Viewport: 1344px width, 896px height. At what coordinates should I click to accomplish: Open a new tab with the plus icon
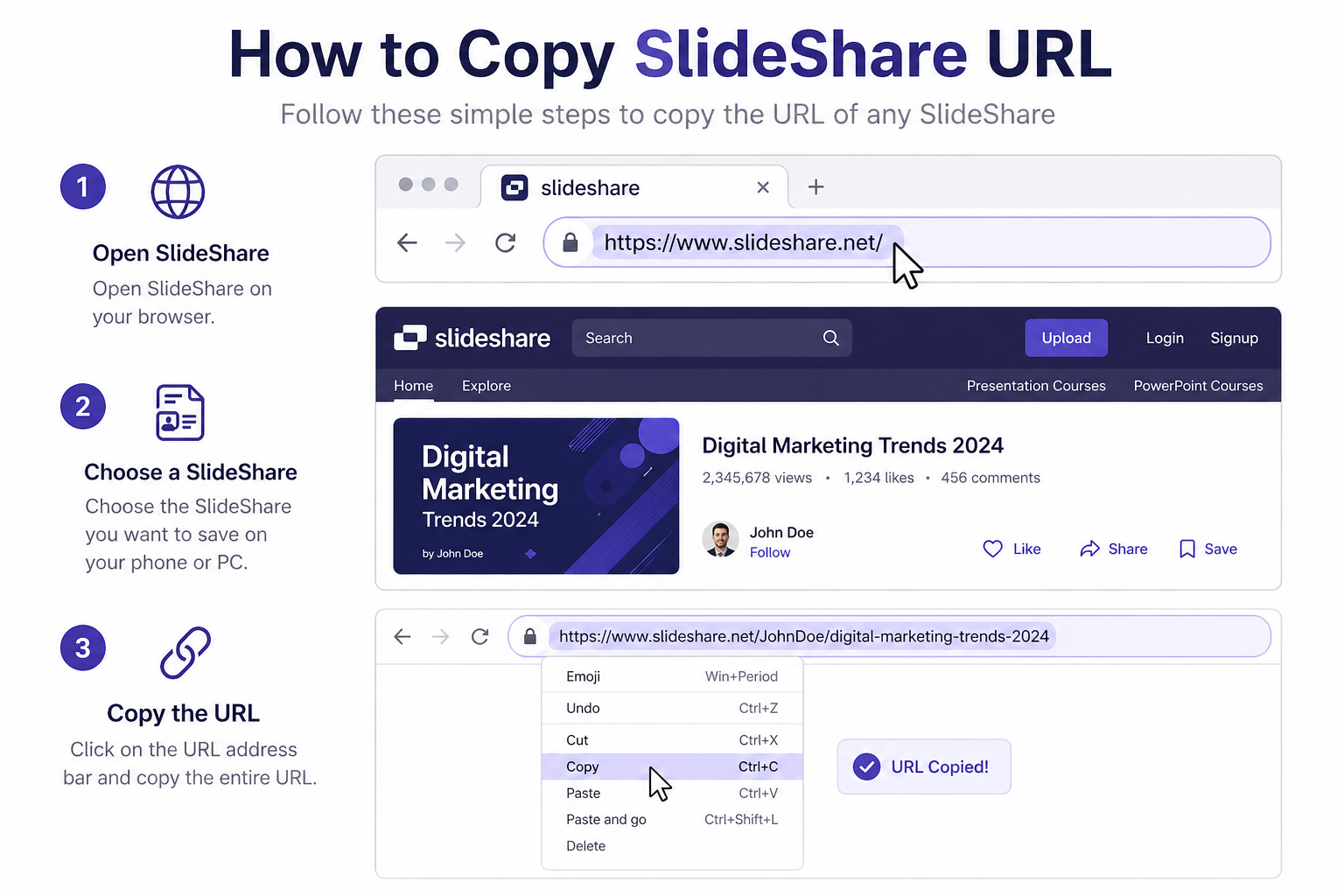click(x=815, y=186)
